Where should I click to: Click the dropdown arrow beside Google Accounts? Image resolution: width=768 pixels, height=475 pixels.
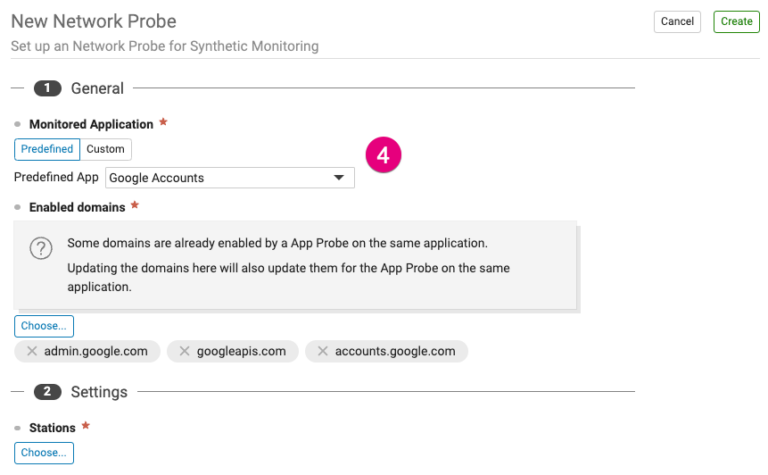(x=338, y=178)
